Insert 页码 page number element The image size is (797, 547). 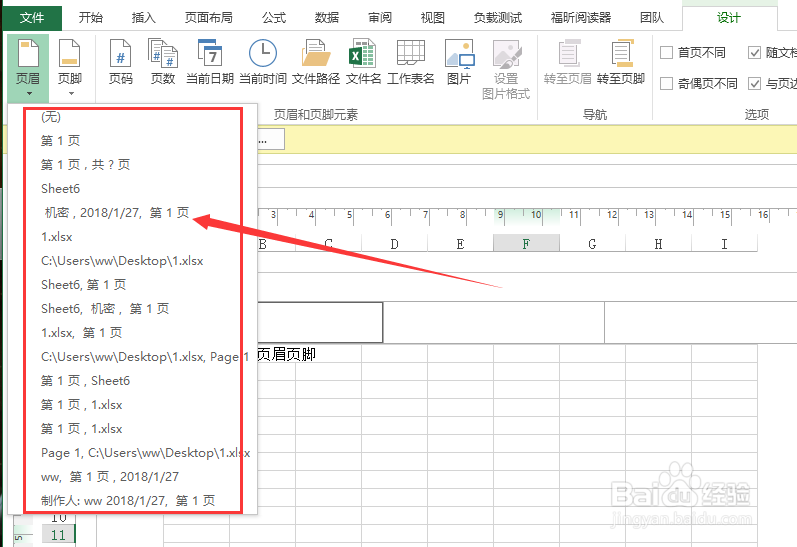120,62
